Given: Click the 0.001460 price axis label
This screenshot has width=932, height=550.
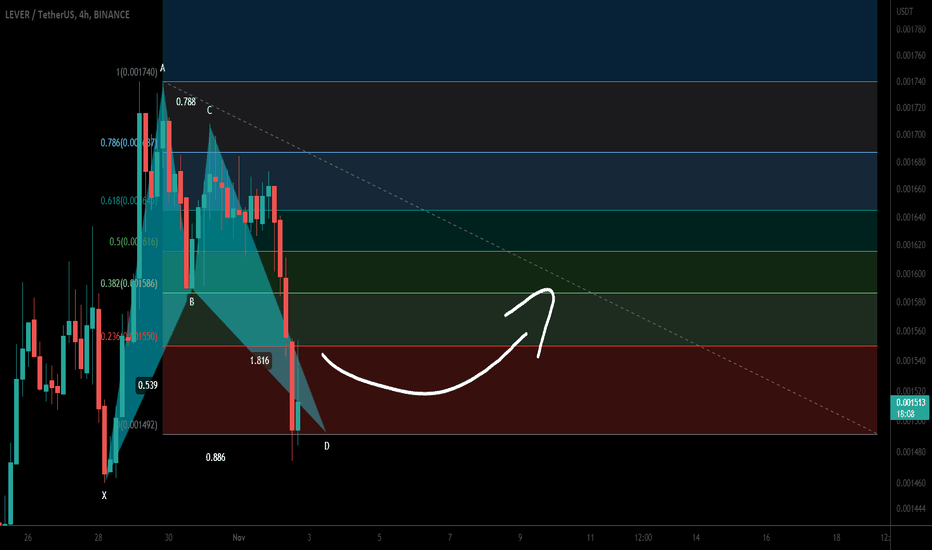Looking at the screenshot, I should pyautogui.click(x=911, y=483).
